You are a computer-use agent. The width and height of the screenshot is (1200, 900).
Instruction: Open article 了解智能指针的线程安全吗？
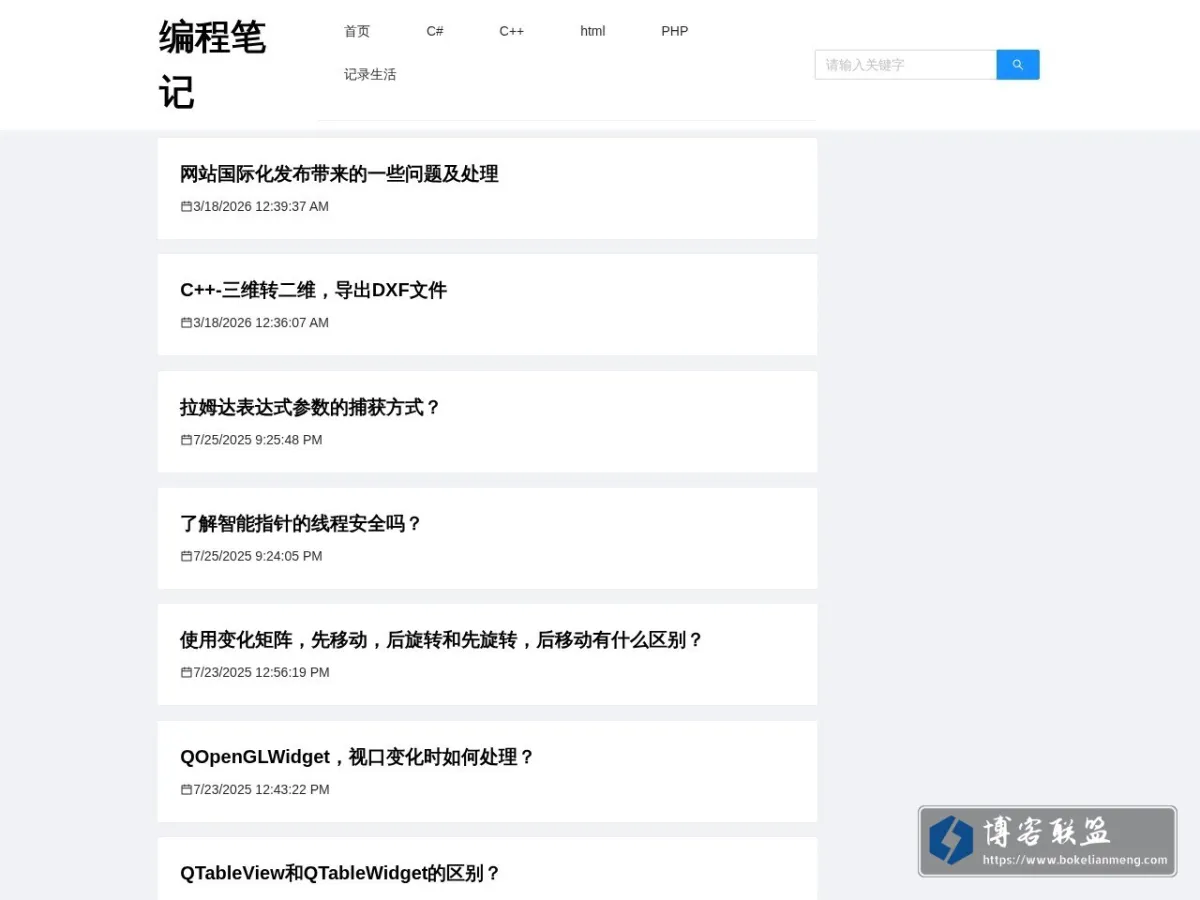301,523
